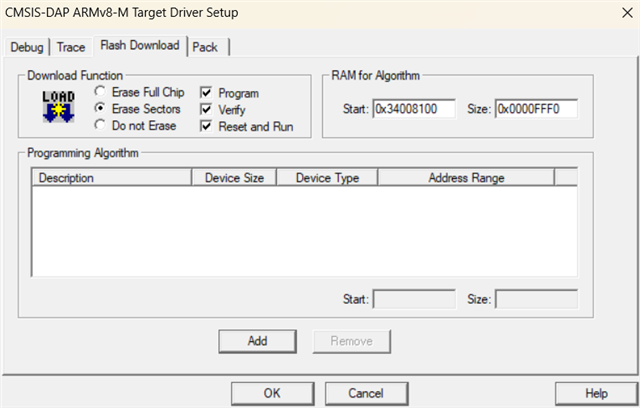Open the Trace tab

coord(70,47)
